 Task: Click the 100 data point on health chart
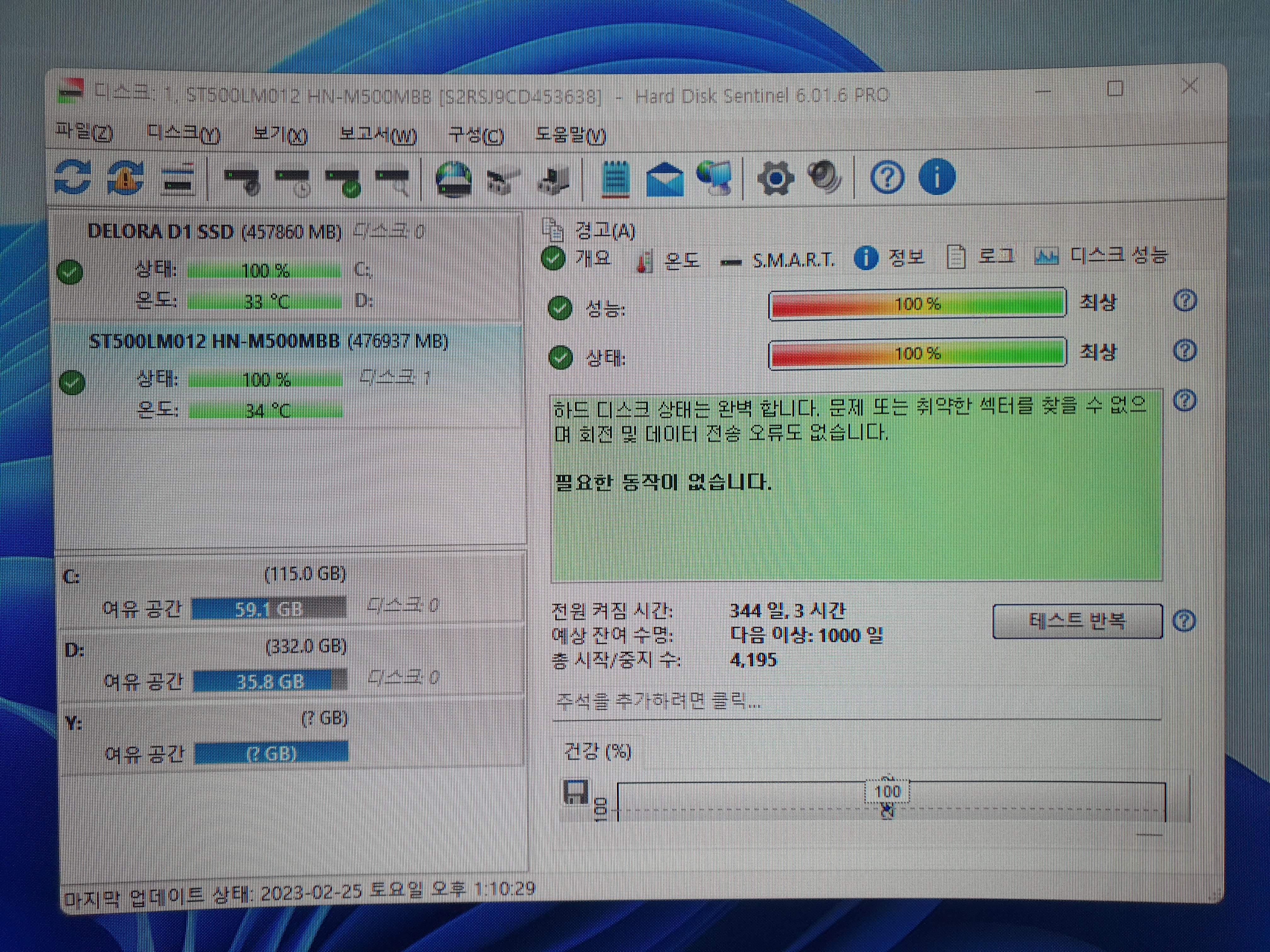tap(887, 792)
